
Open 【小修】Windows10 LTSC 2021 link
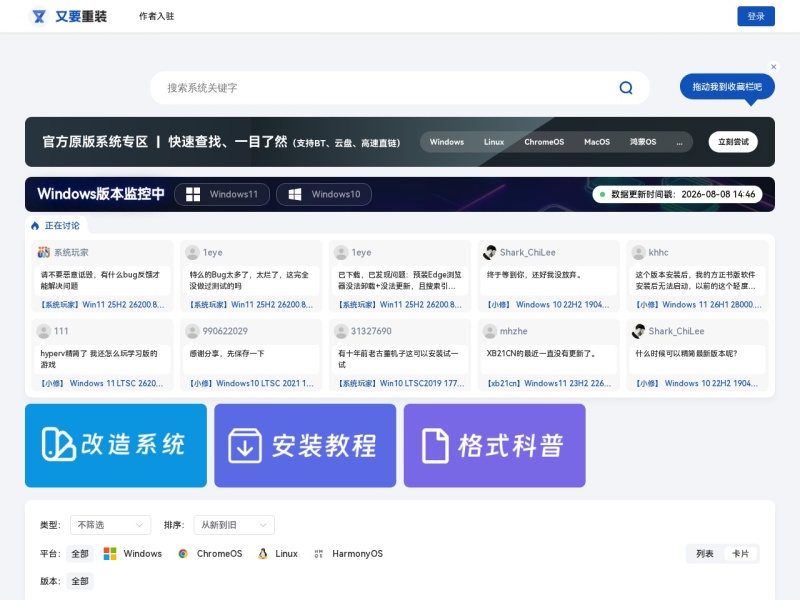pyautogui.click(x=252, y=383)
